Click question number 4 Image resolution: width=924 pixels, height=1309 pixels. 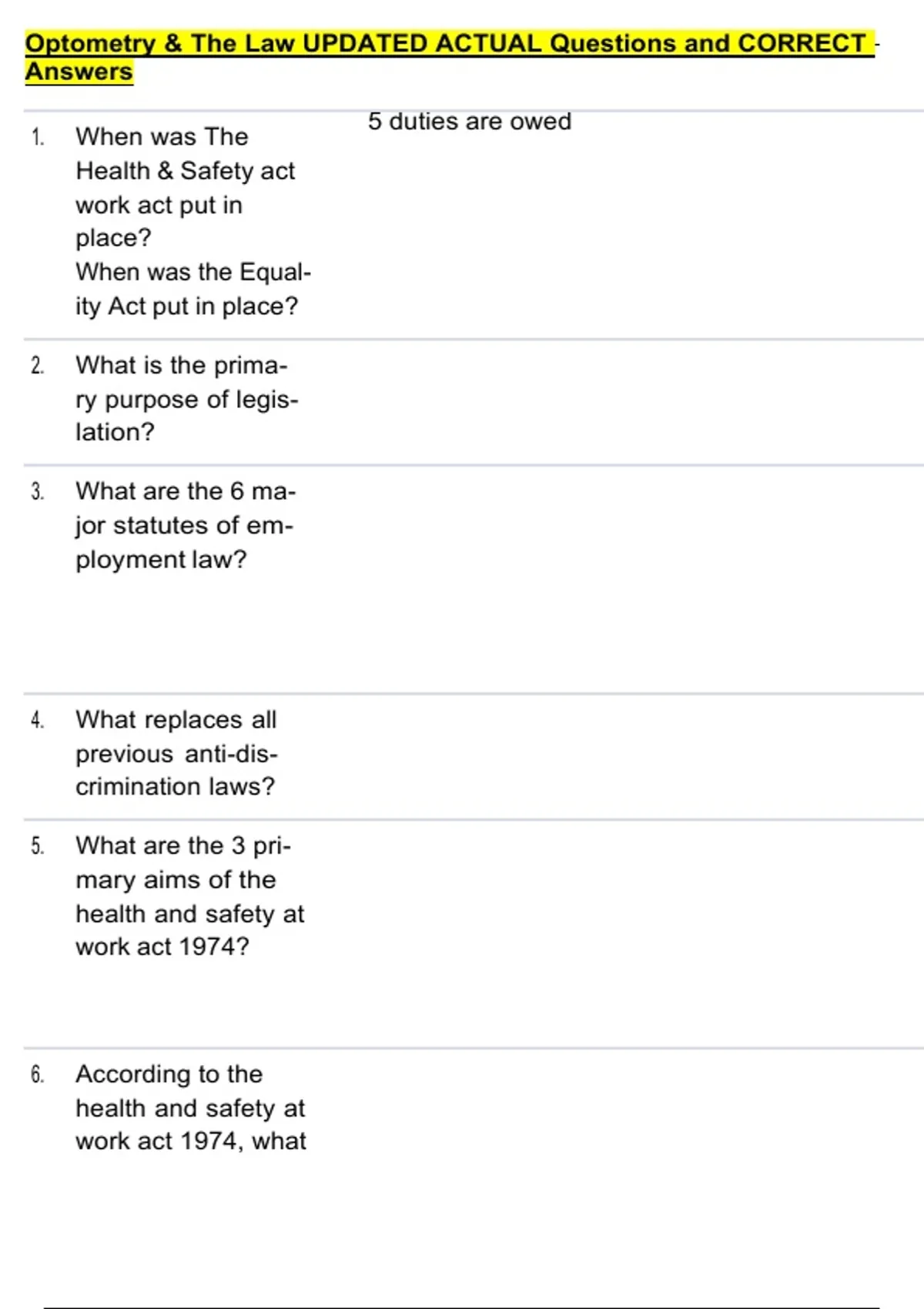[x=38, y=721]
